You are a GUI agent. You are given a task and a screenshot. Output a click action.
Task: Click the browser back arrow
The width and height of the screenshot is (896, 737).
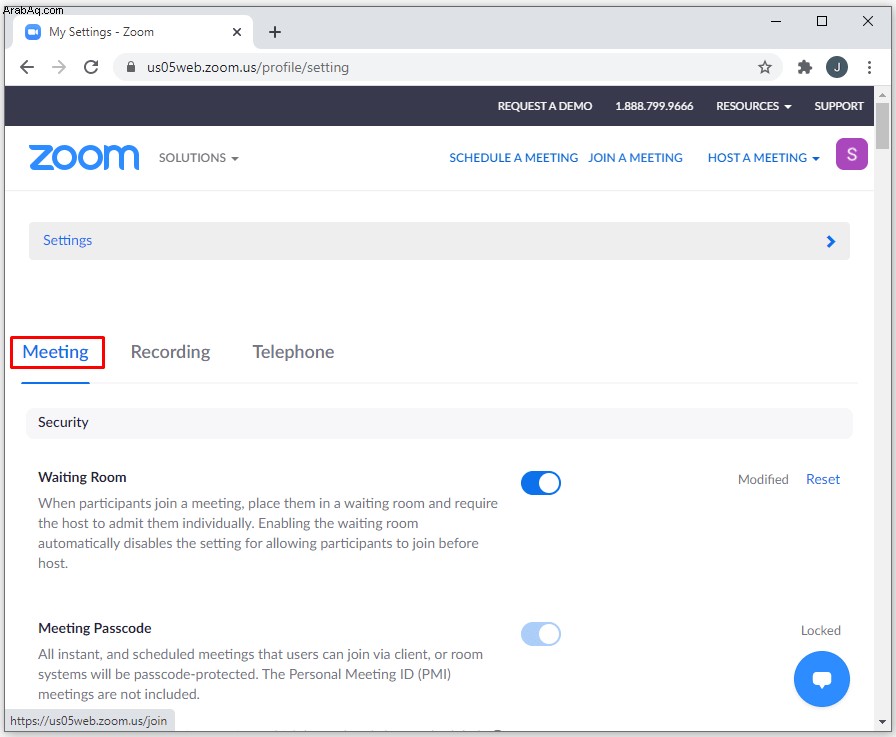[x=27, y=67]
